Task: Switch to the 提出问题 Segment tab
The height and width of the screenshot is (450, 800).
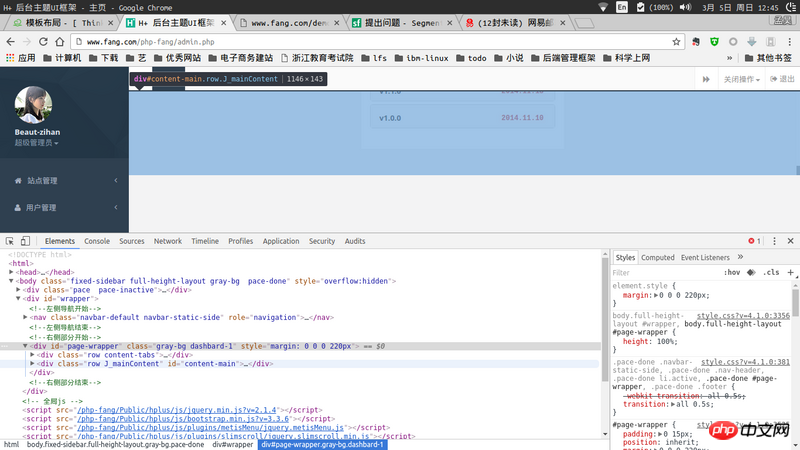Action: pyautogui.click(x=402, y=23)
